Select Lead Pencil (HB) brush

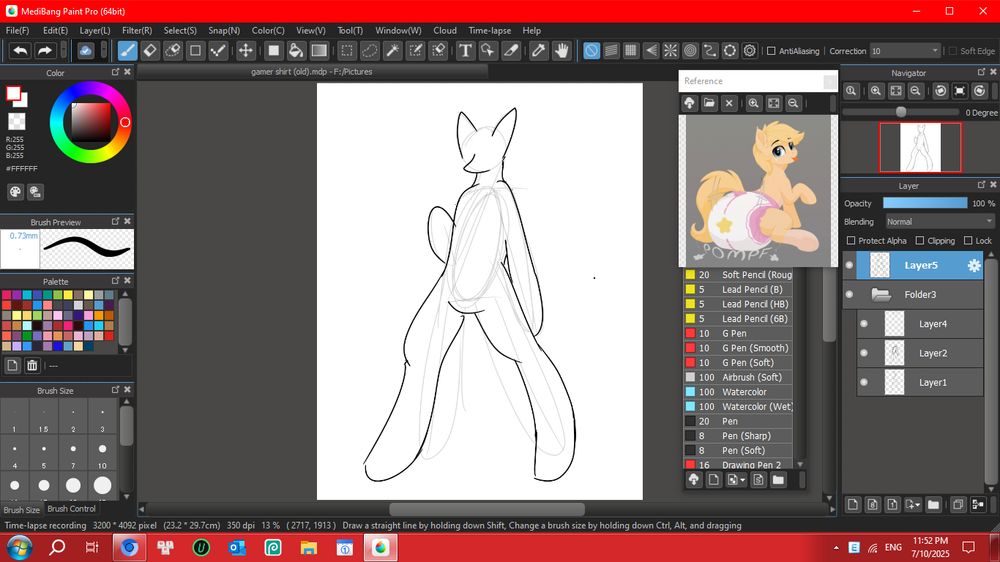(x=738, y=304)
